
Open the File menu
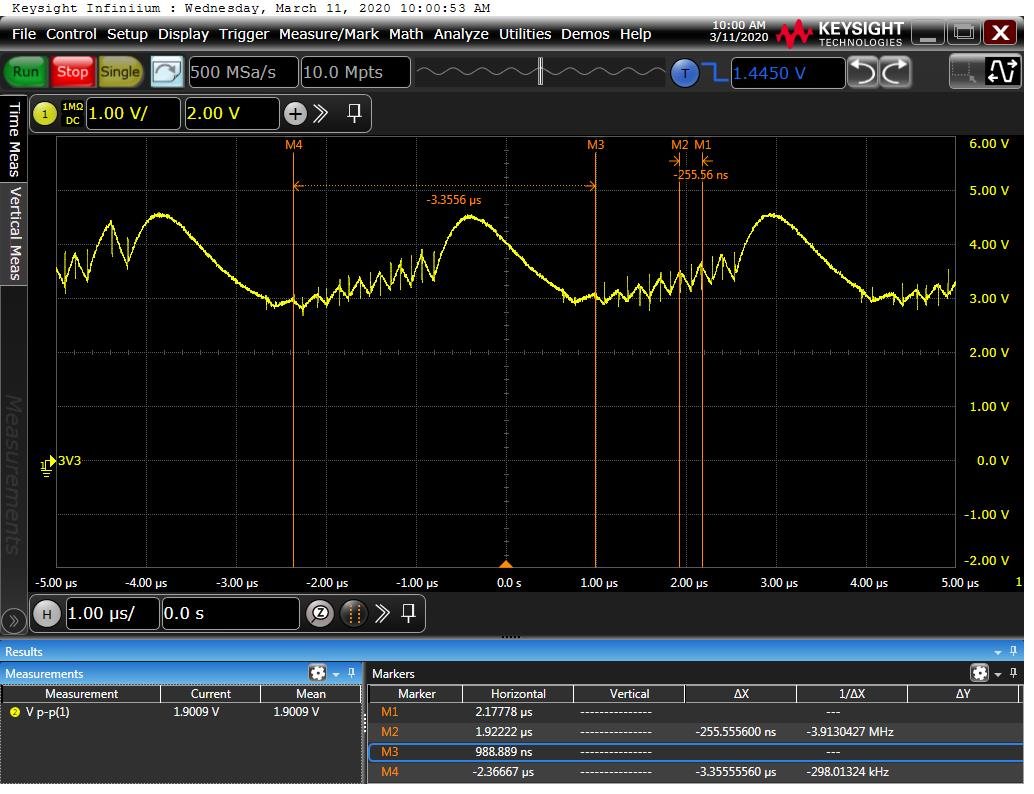point(24,34)
